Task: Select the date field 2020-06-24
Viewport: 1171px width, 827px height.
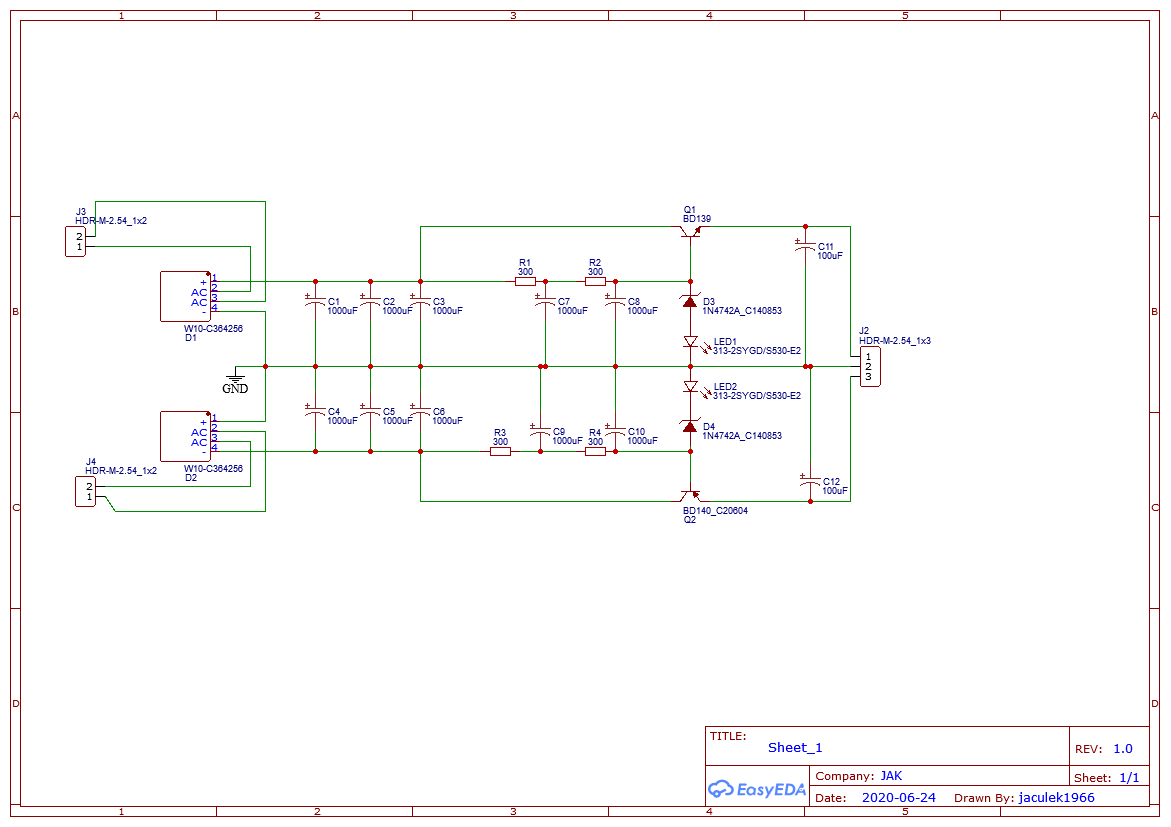Action: 898,798
